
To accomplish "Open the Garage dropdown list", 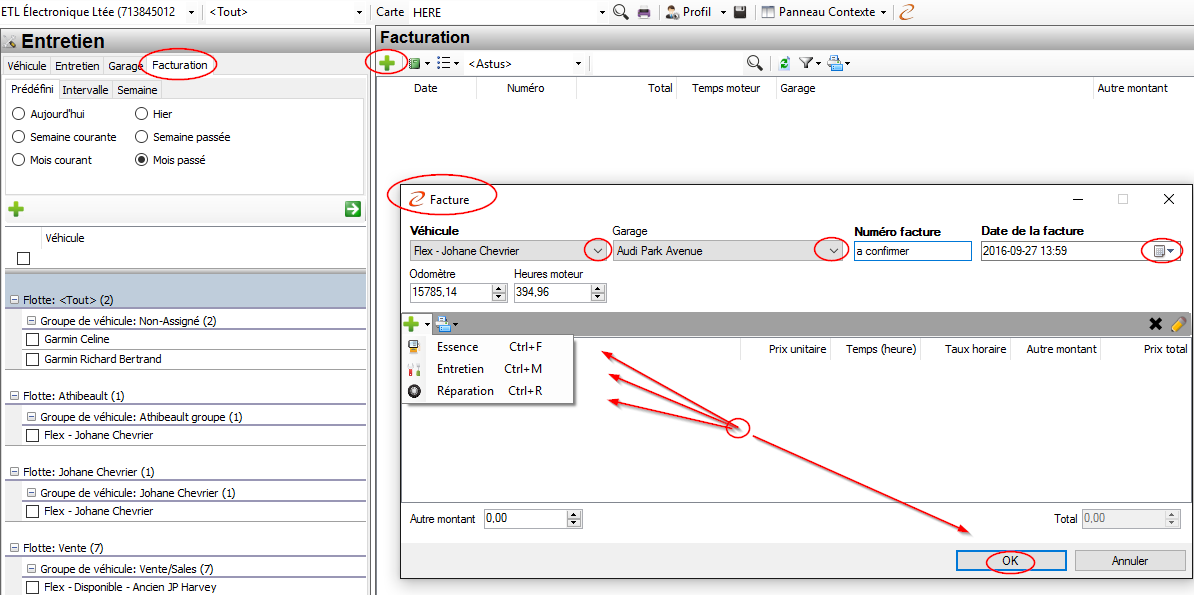I will pyautogui.click(x=832, y=251).
